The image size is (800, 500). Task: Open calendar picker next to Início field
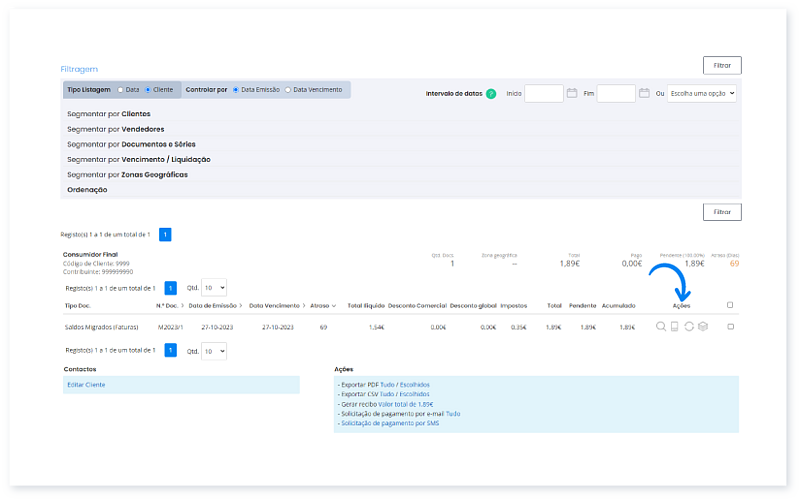572,93
